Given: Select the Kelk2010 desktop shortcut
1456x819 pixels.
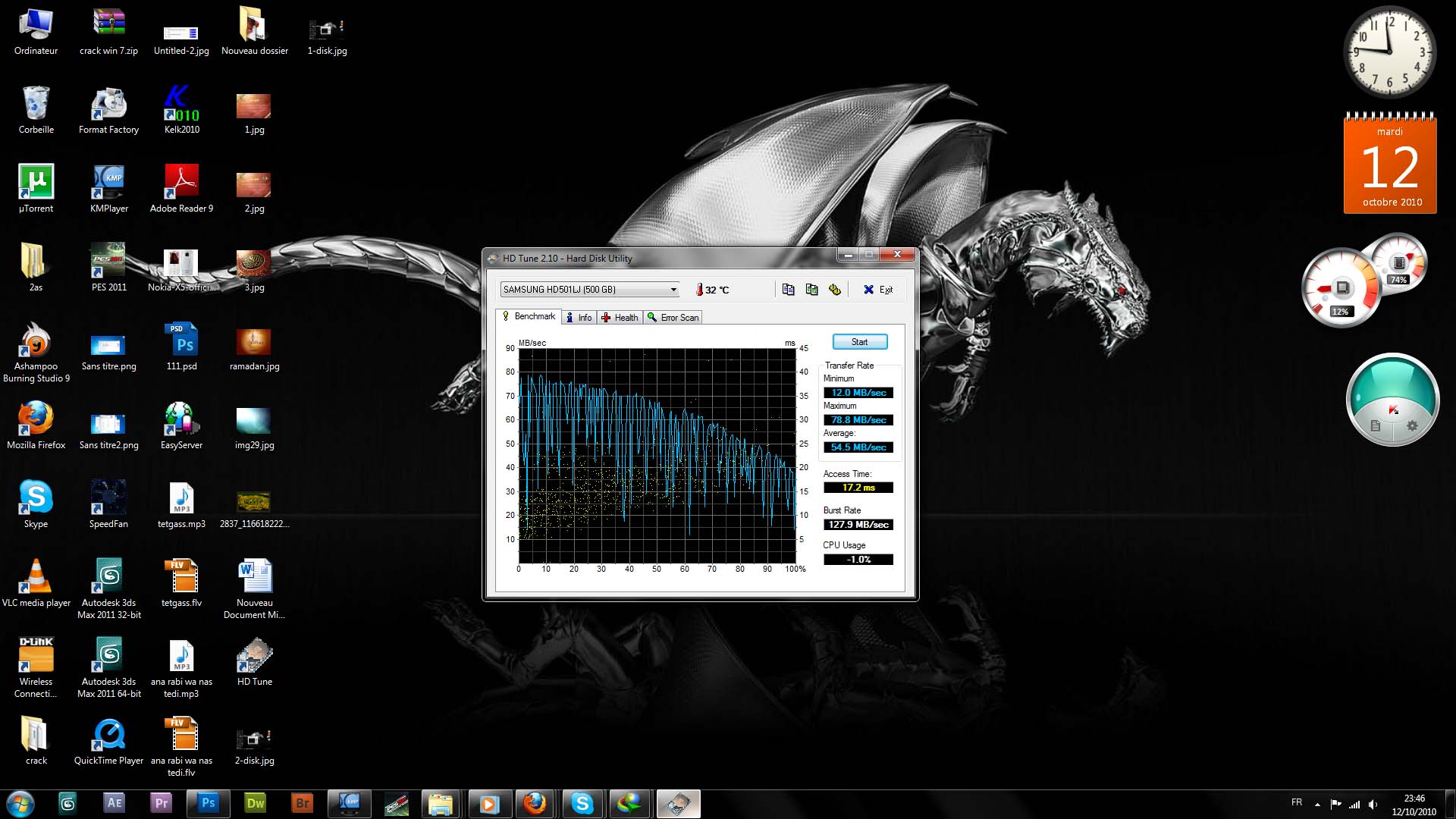Looking at the screenshot, I should 181,110.
